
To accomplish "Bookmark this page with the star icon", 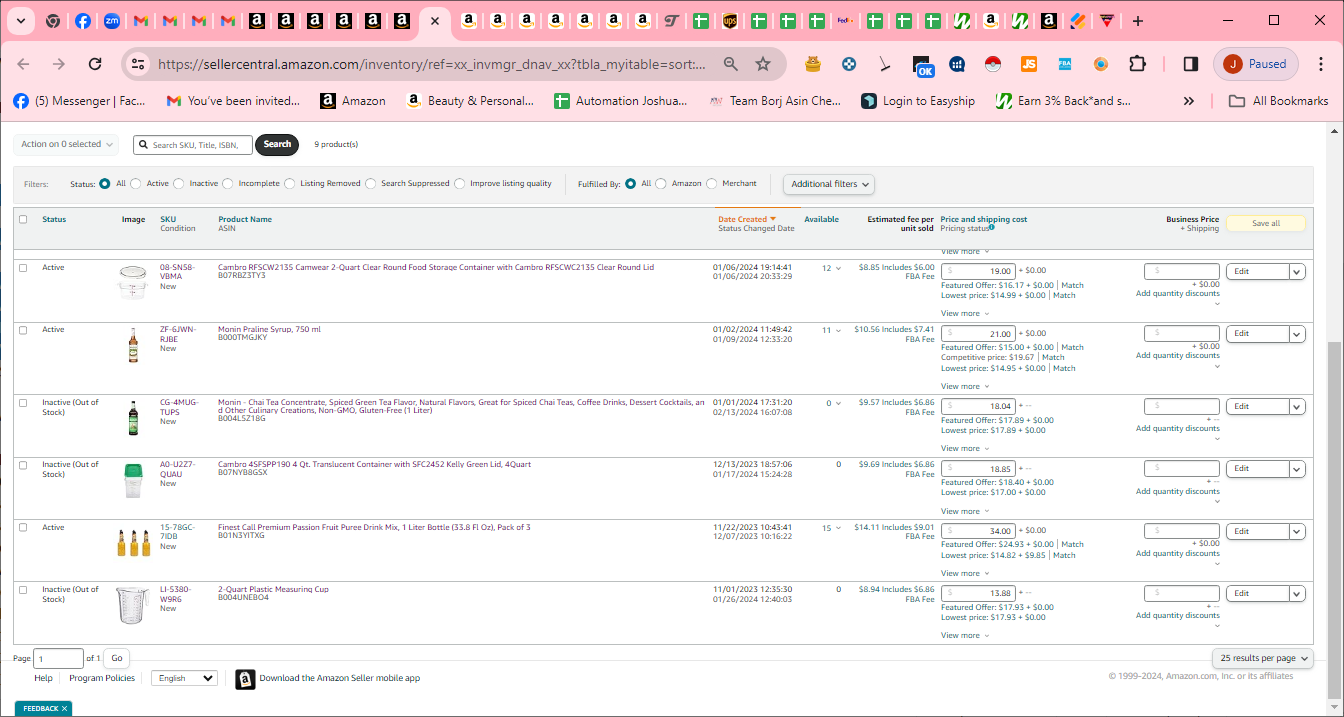I will (x=763, y=64).
